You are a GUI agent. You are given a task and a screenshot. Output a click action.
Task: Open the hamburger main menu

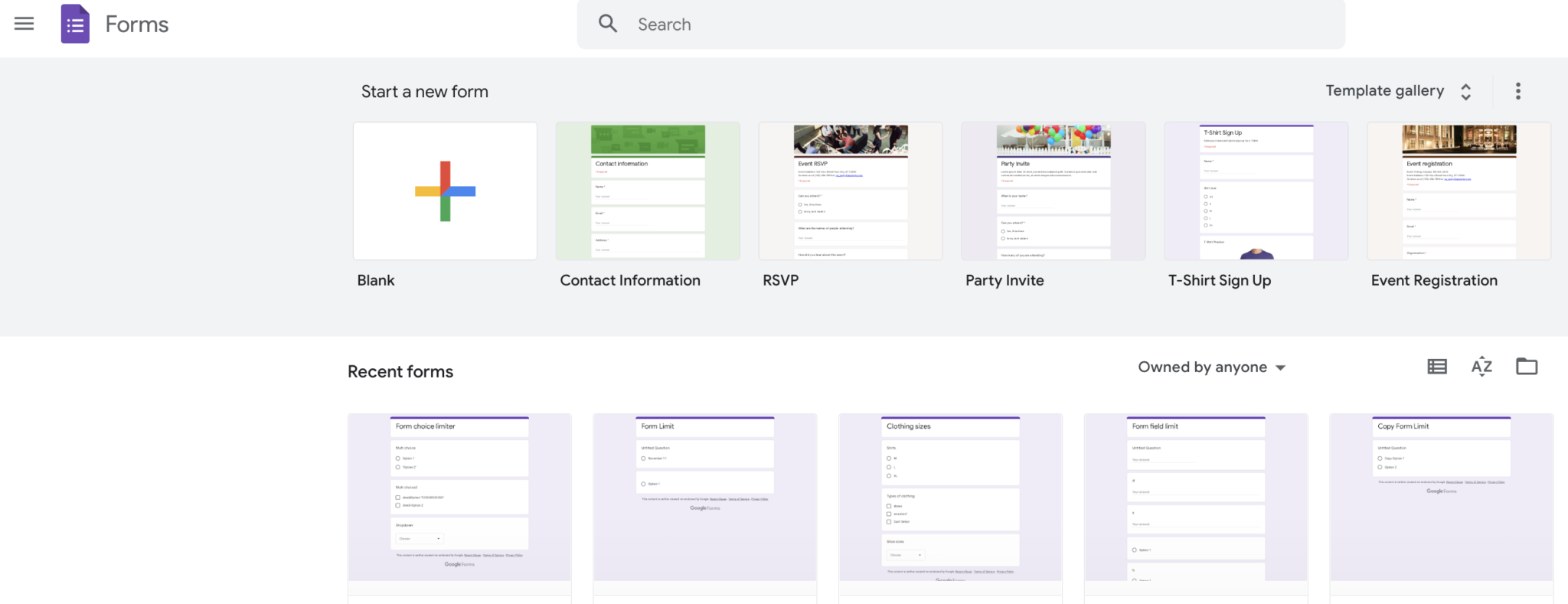[x=24, y=24]
